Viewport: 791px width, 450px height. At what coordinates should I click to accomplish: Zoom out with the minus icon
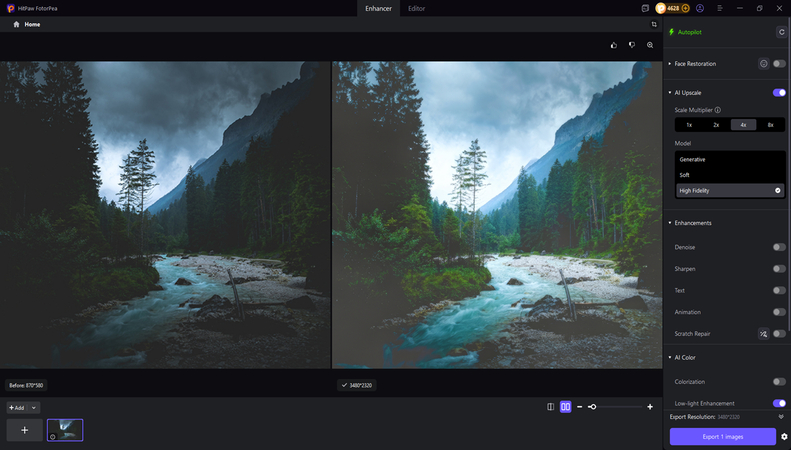pyautogui.click(x=579, y=407)
